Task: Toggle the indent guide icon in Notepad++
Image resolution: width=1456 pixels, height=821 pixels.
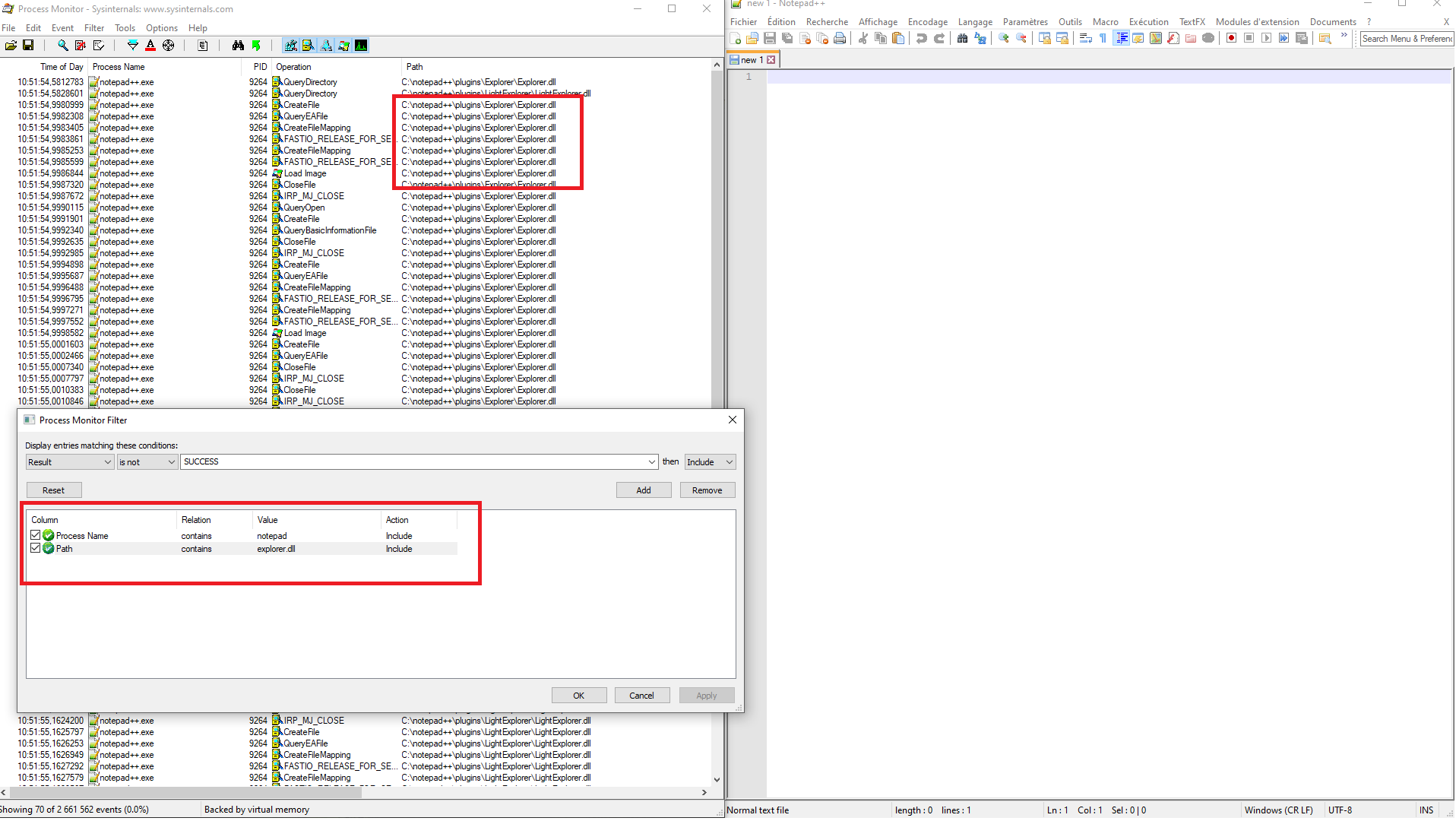Action: pos(1122,39)
